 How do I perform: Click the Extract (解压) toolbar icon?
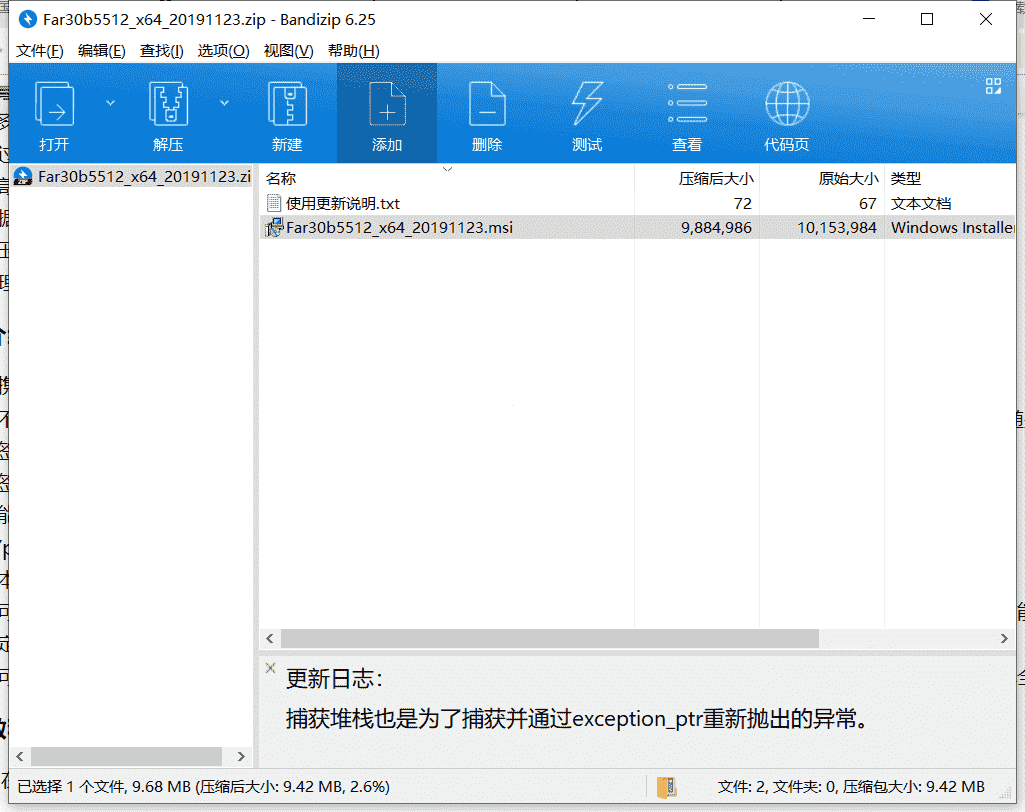(x=168, y=104)
